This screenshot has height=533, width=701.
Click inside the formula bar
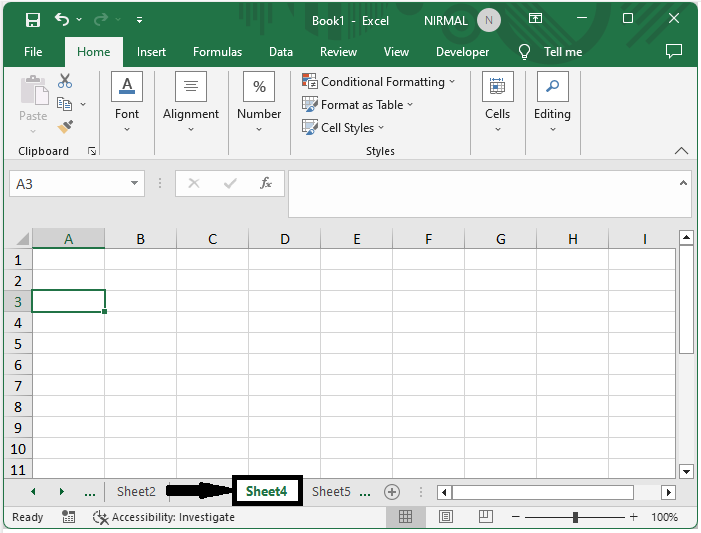[483, 194]
